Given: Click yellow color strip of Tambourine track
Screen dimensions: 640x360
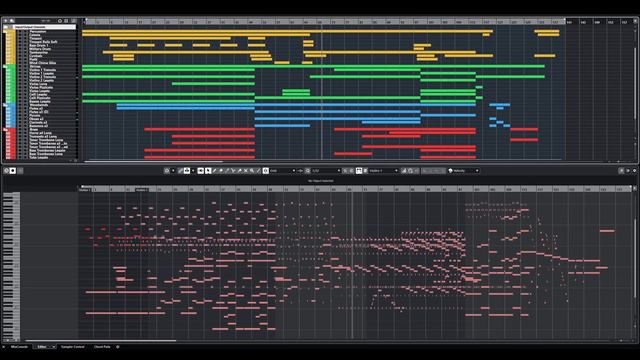Looking at the screenshot, I should click(10, 52).
